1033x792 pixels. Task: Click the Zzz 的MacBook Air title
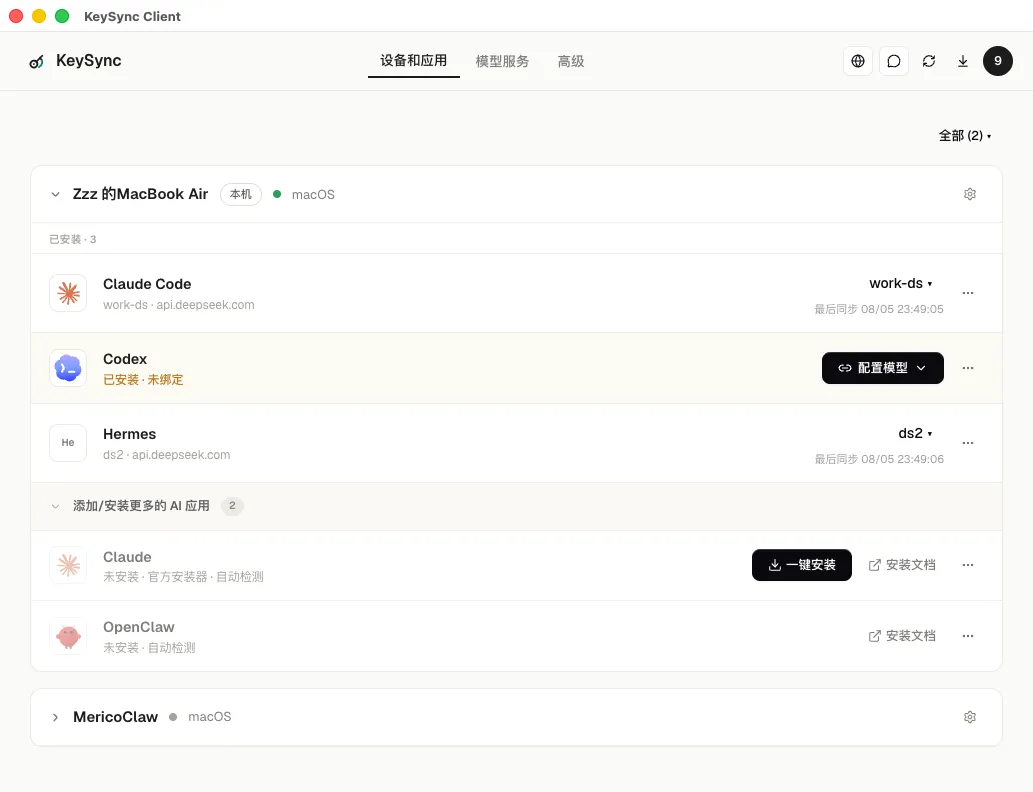click(140, 194)
